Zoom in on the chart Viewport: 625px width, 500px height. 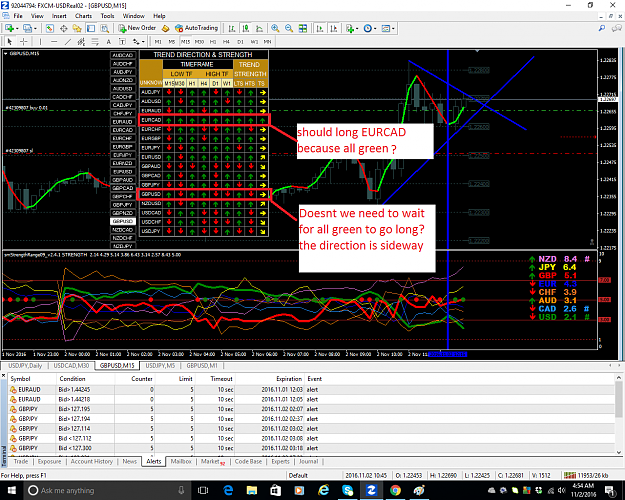[275, 28]
